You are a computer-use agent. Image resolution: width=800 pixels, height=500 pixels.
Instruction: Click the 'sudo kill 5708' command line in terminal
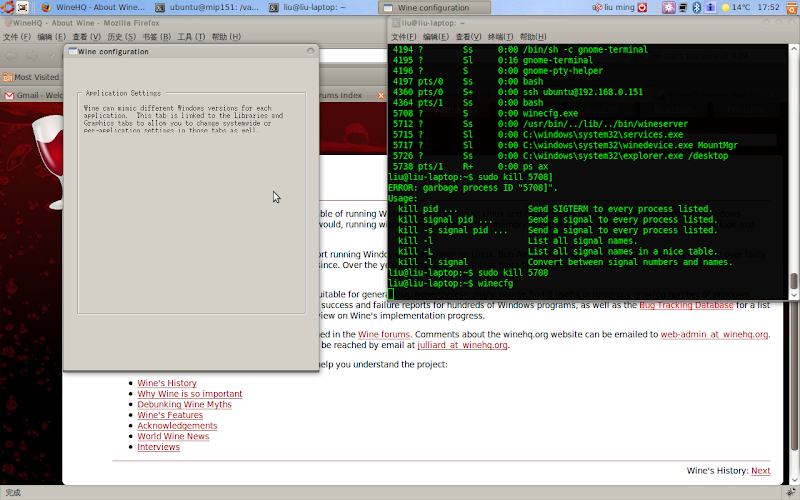468,273
